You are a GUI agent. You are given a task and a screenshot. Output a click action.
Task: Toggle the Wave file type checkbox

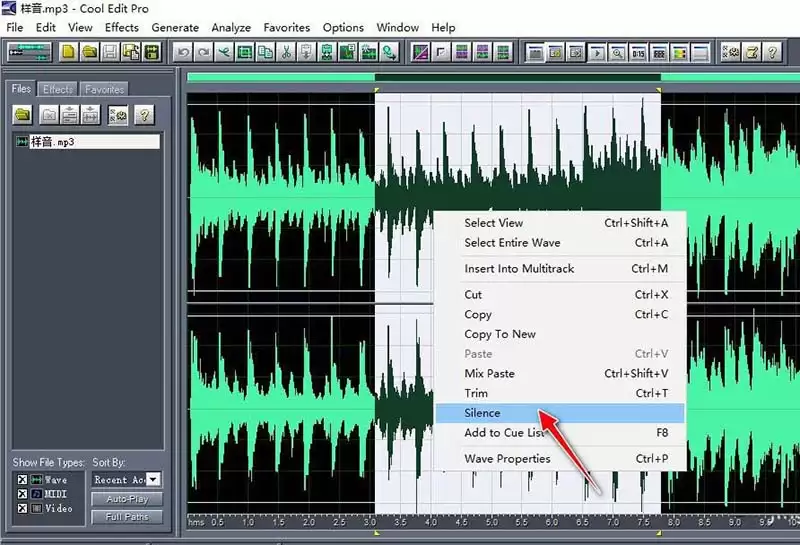click(22, 480)
